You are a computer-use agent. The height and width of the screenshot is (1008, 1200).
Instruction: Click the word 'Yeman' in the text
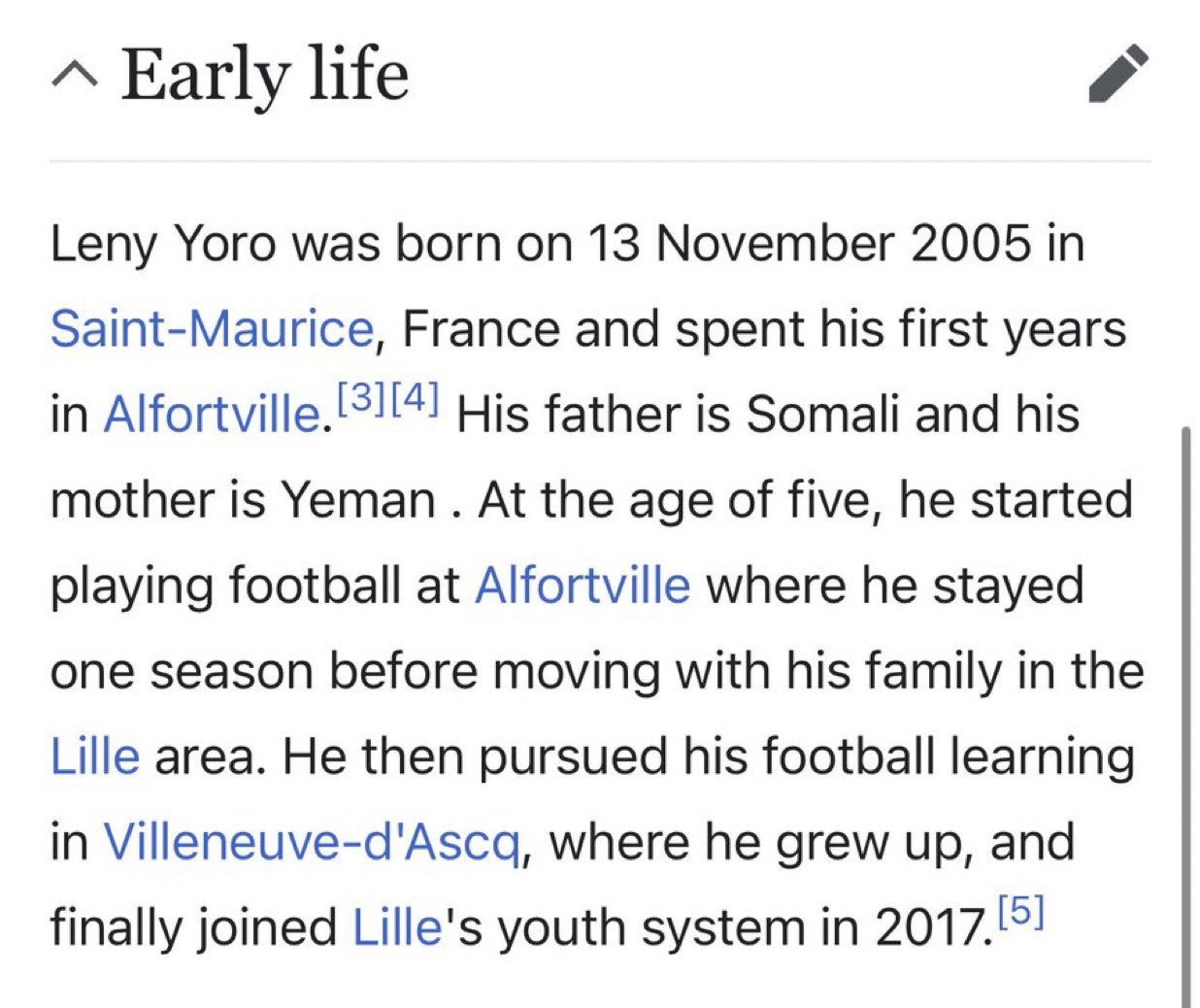(358, 500)
